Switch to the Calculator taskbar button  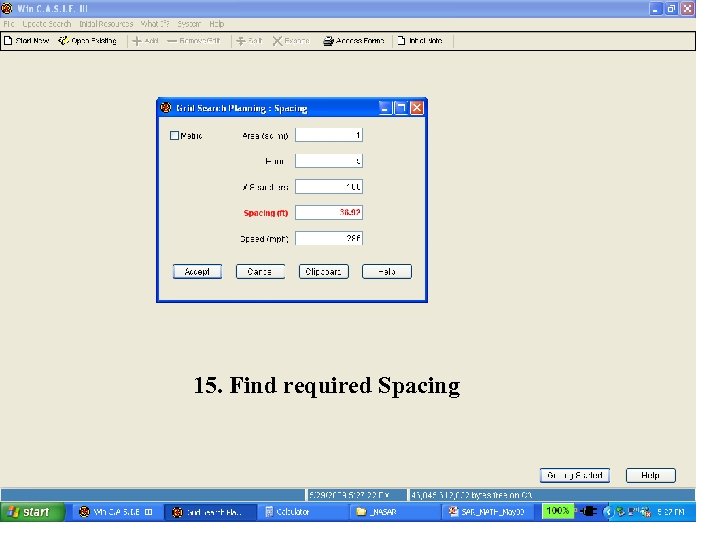[303, 512]
